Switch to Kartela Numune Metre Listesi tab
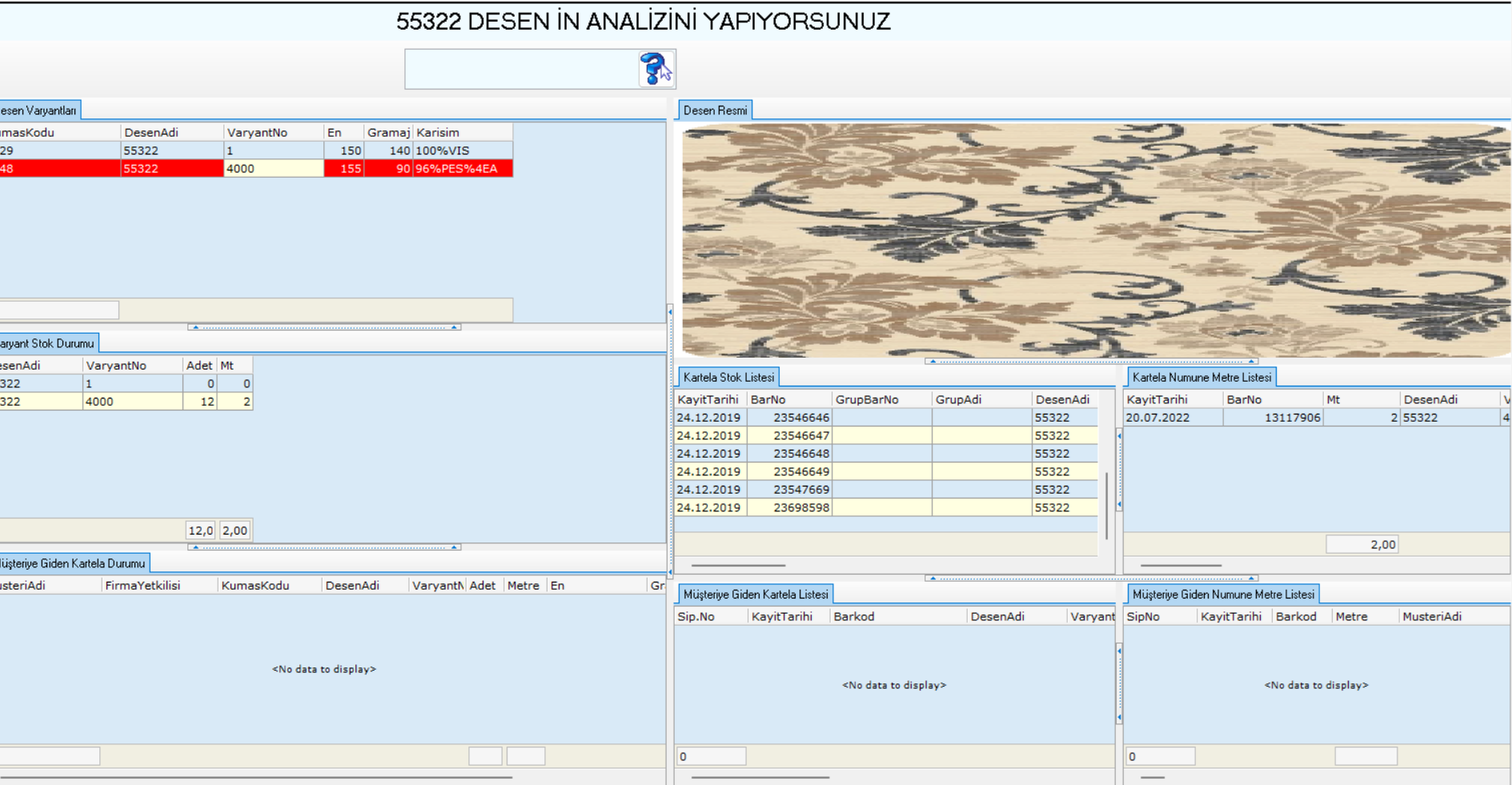 [1201, 377]
